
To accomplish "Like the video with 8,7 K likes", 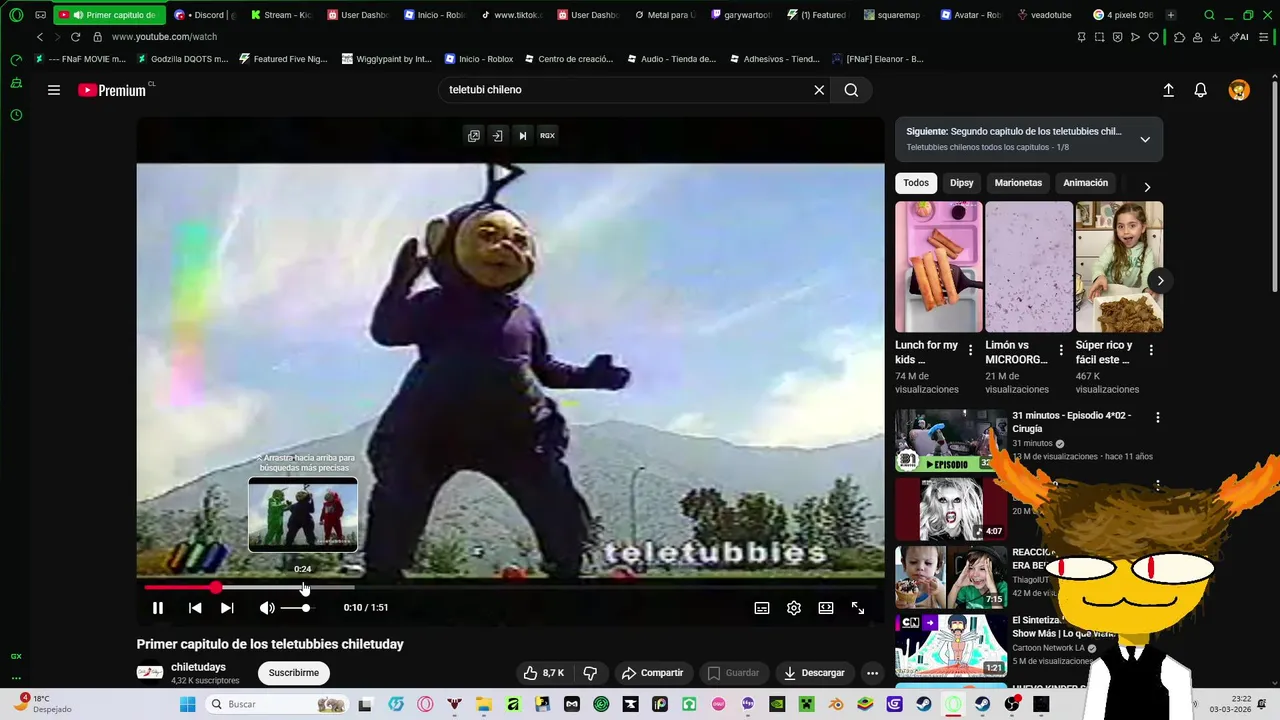I will coord(544,673).
